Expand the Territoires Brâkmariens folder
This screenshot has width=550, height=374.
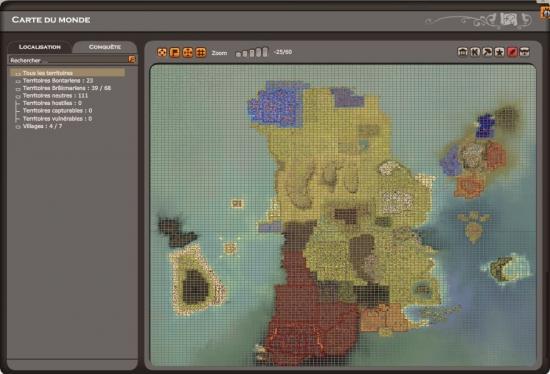coord(18,89)
